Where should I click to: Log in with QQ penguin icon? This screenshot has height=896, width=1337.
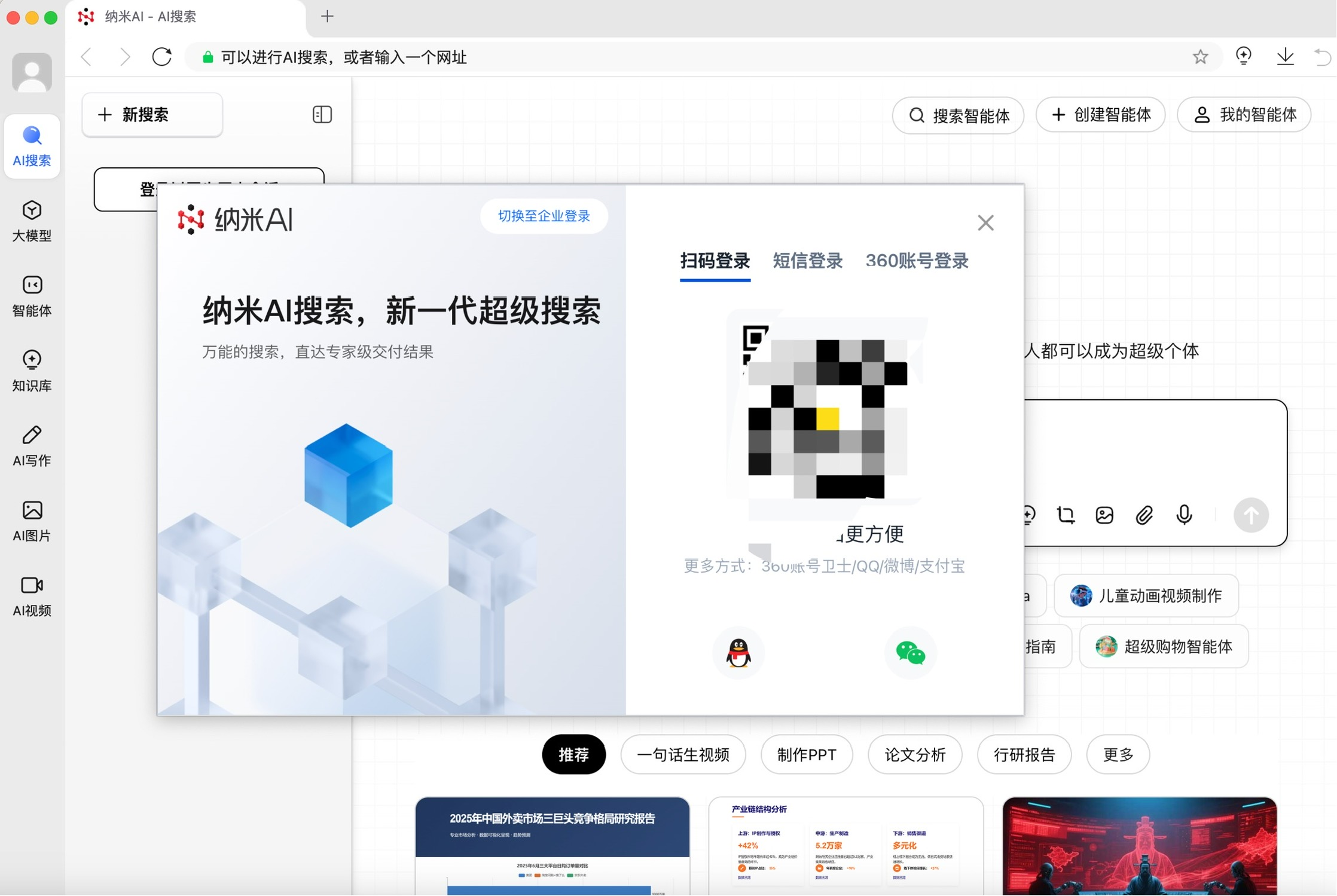(x=738, y=652)
